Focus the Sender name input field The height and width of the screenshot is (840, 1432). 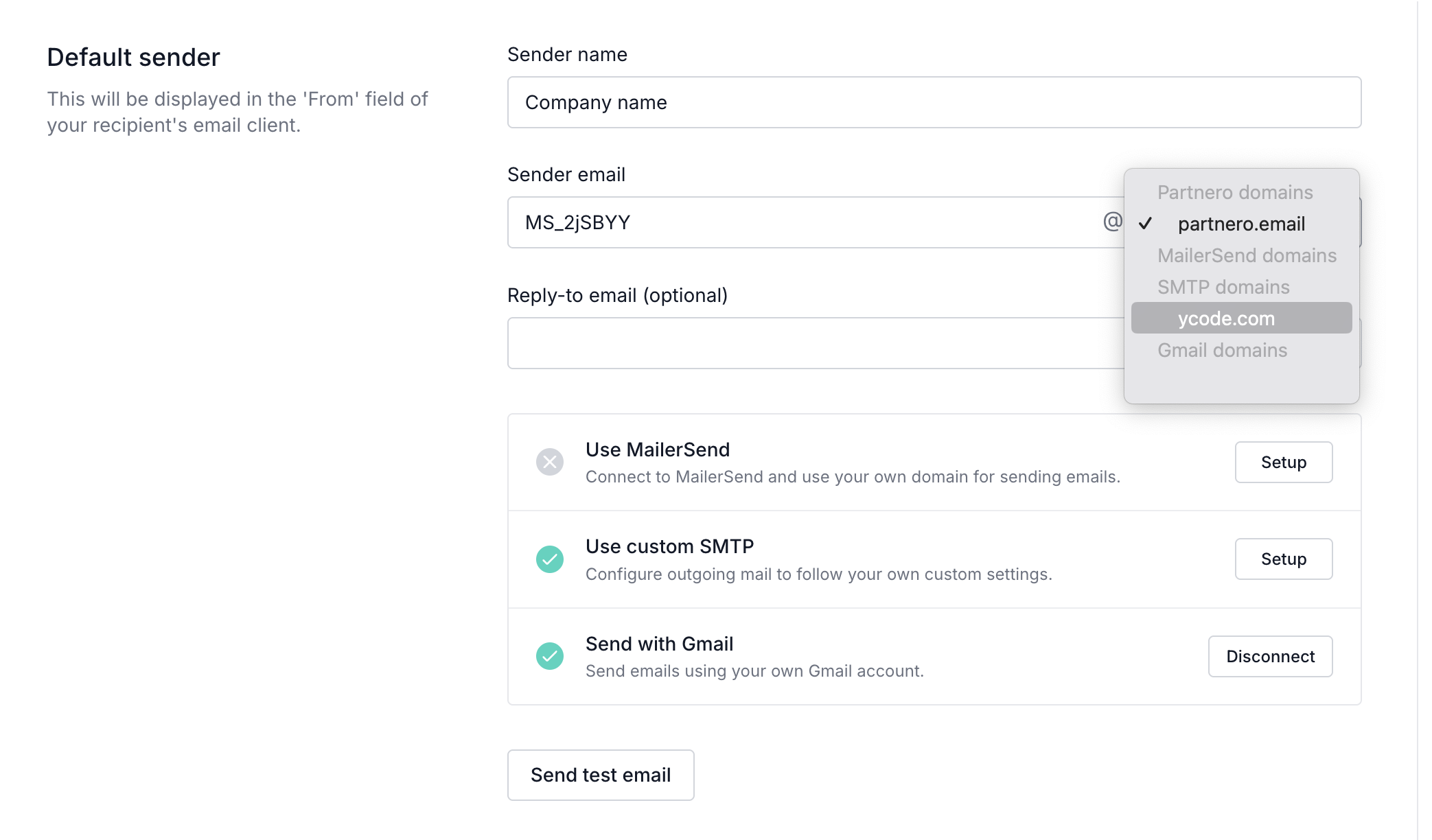[x=934, y=102]
